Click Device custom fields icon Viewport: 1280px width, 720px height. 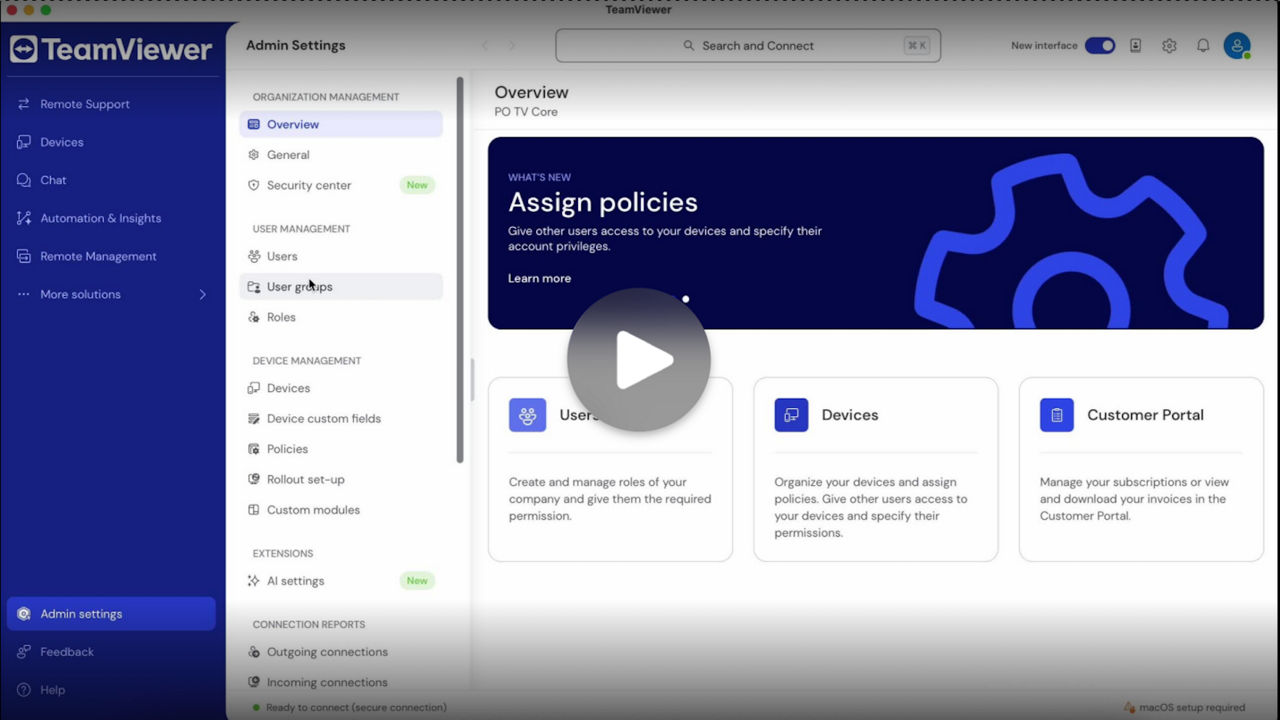(x=254, y=419)
